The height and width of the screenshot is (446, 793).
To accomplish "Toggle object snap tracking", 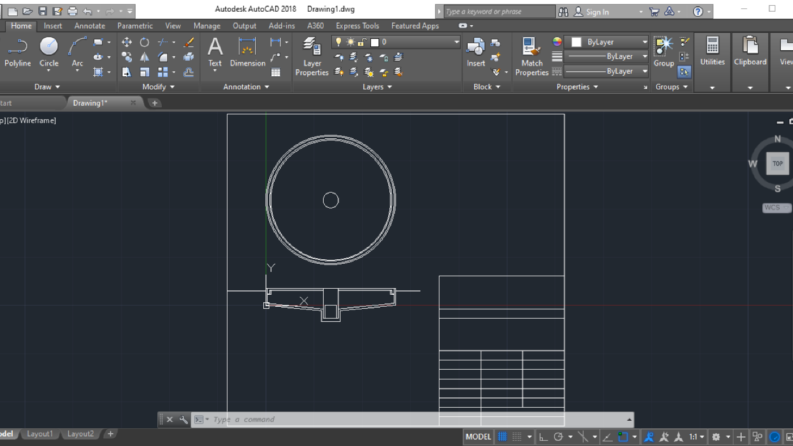I will click(607, 437).
